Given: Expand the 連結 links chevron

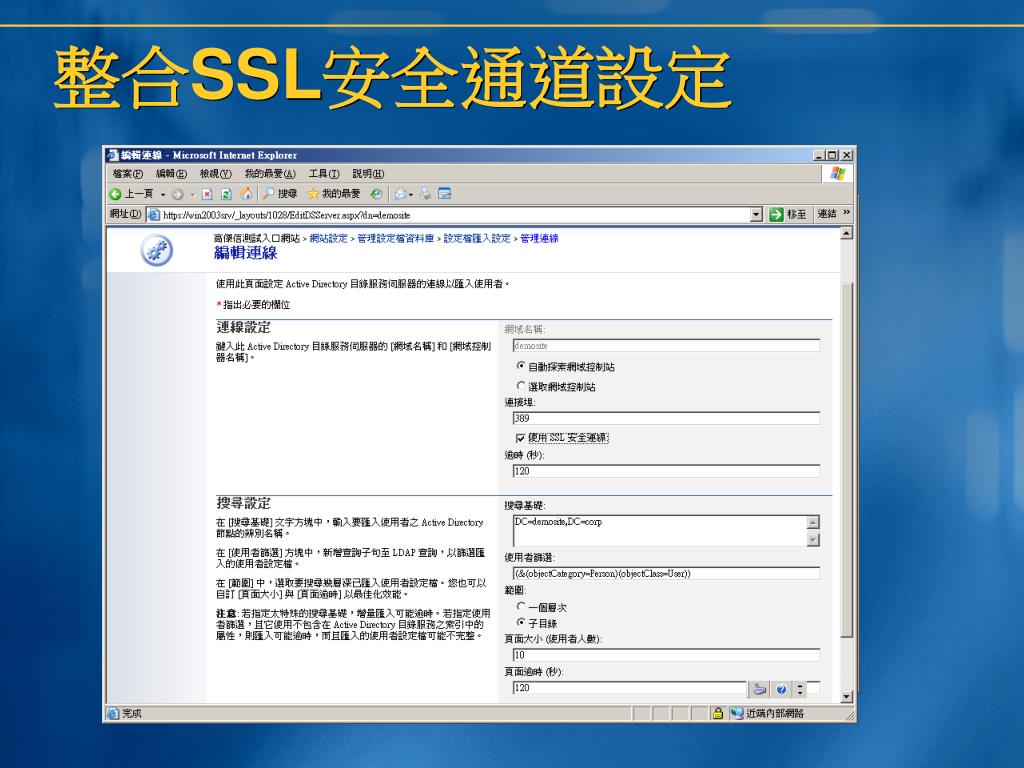Looking at the screenshot, I should pyautogui.click(x=846, y=213).
